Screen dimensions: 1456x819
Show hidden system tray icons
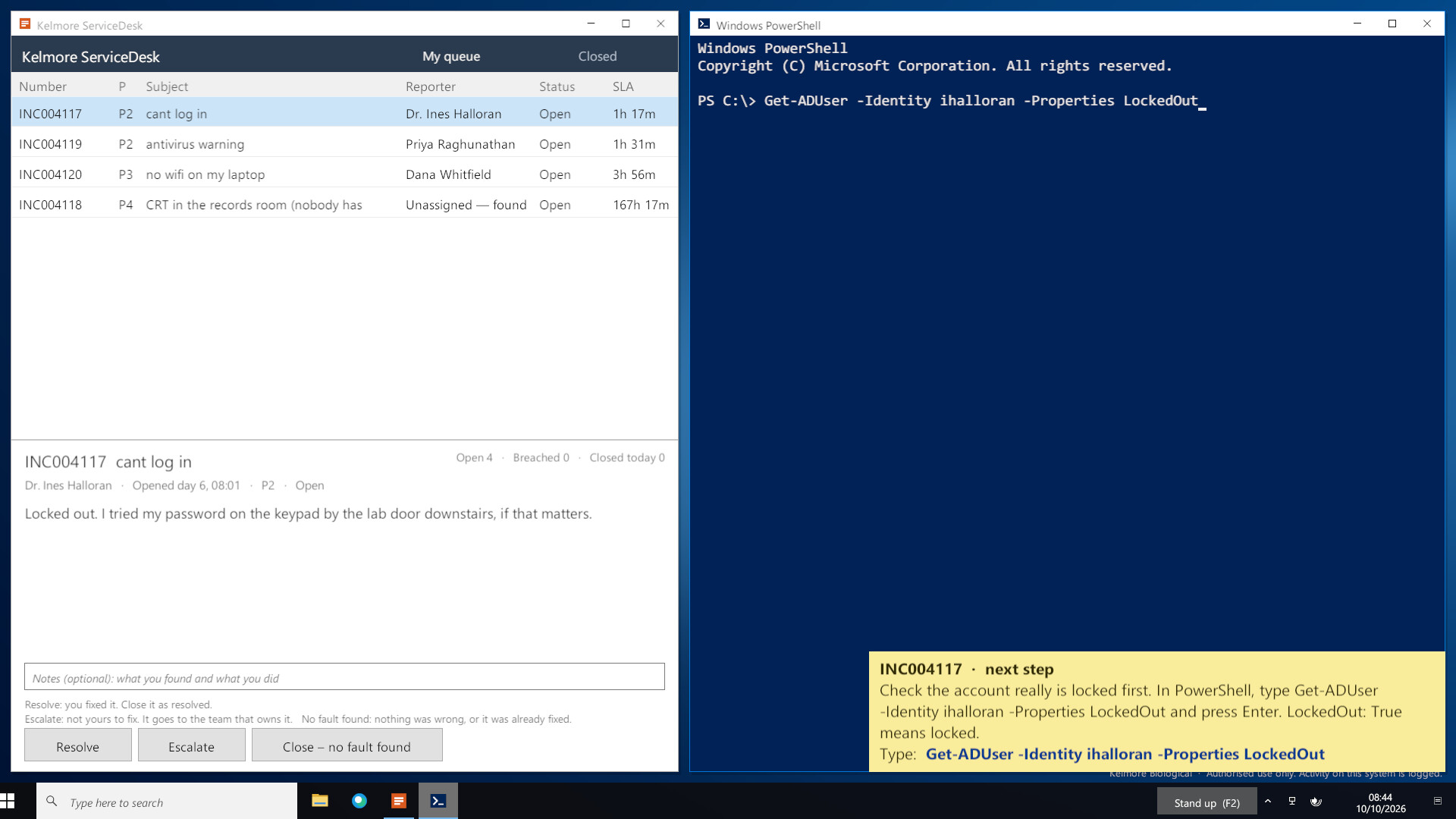point(1268,802)
